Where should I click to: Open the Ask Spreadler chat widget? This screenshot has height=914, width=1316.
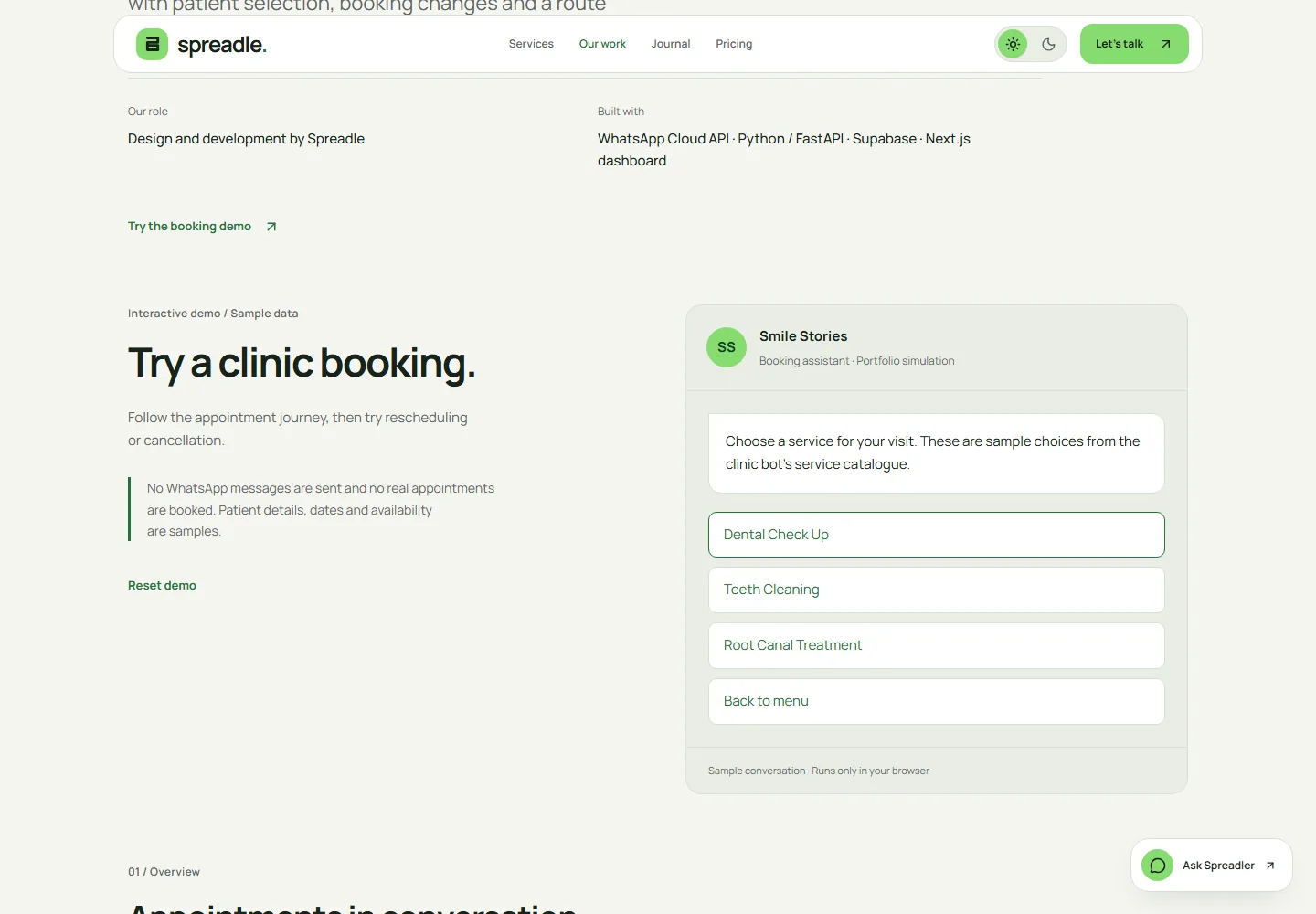pyautogui.click(x=1212, y=866)
